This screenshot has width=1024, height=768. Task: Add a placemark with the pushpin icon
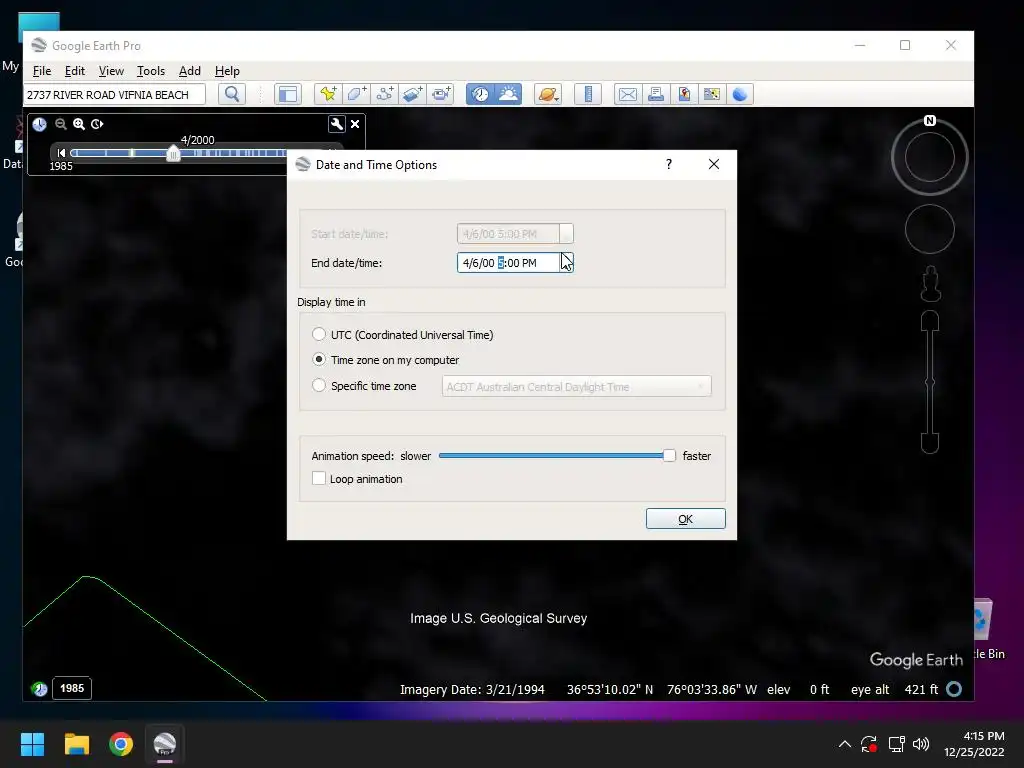(x=328, y=94)
